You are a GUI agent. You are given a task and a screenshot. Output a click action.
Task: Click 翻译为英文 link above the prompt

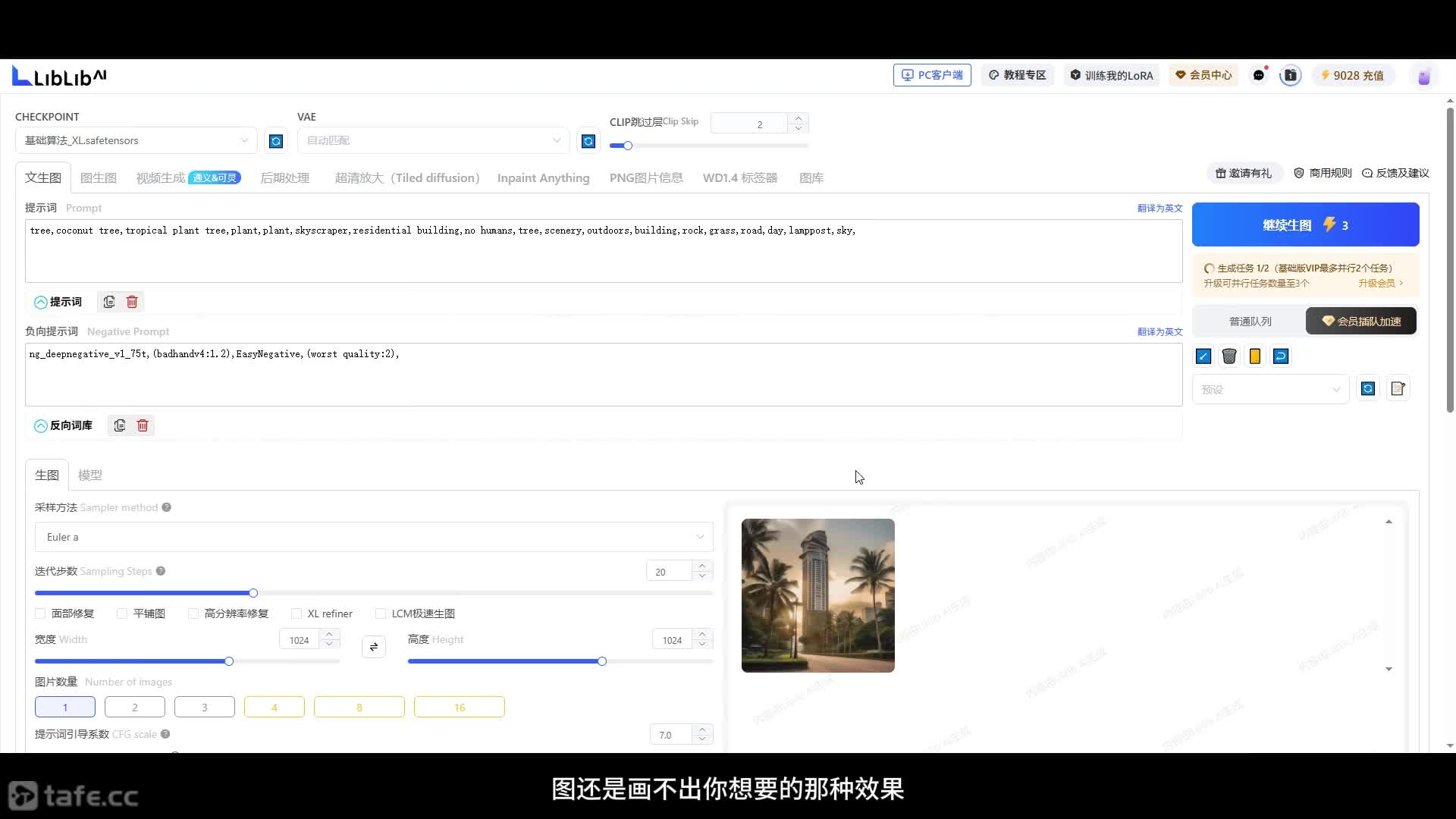click(1159, 208)
